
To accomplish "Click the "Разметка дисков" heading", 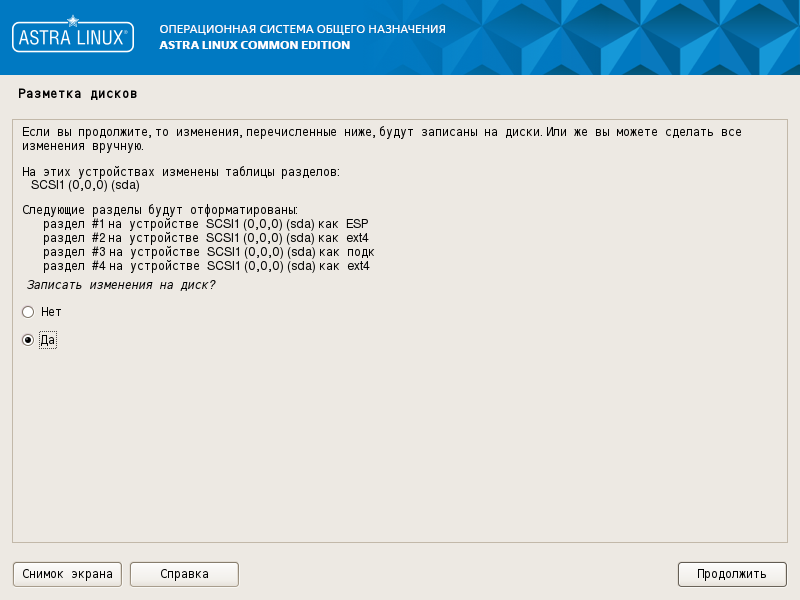I will pyautogui.click(x=77, y=93).
